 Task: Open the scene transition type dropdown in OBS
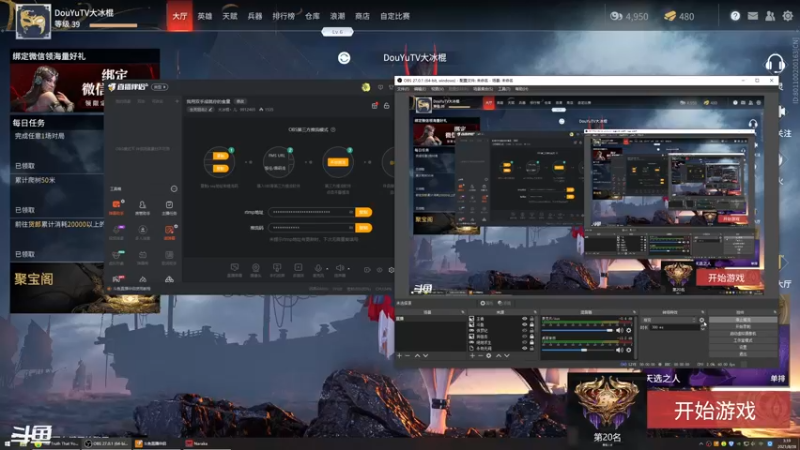tap(669, 320)
